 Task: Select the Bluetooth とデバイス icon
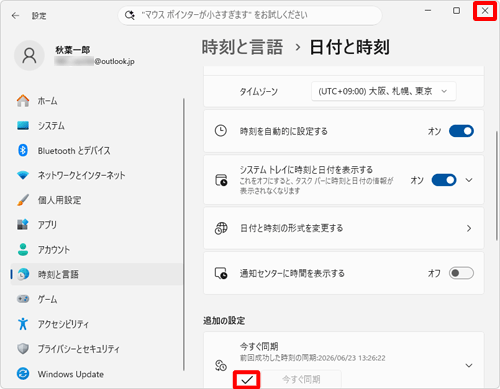pyautogui.click(x=23, y=150)
